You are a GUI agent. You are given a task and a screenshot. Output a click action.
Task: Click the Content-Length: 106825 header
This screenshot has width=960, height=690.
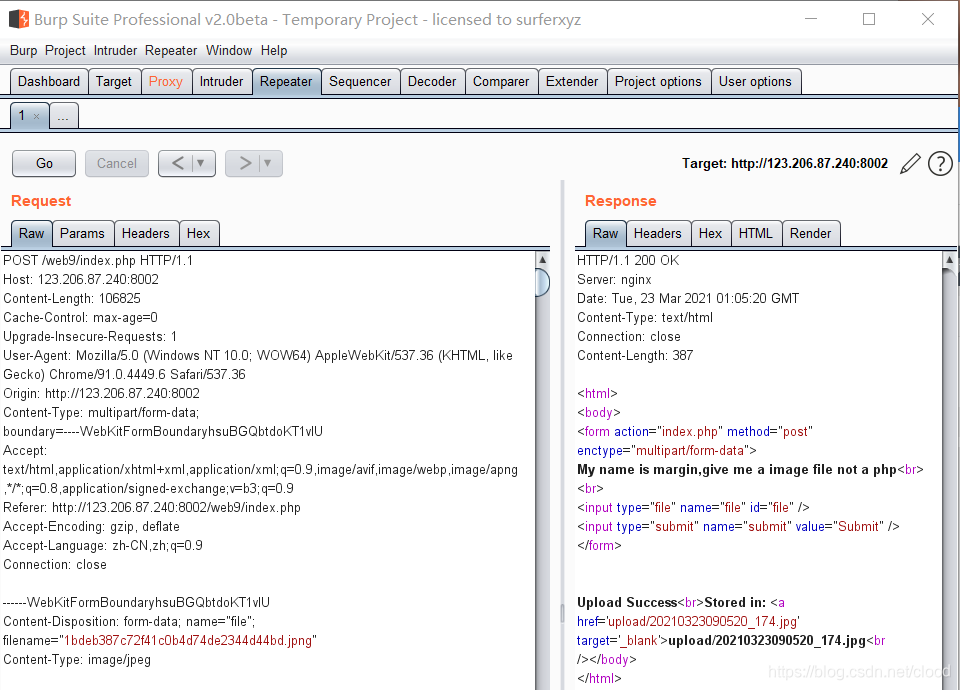pos(72,298)
